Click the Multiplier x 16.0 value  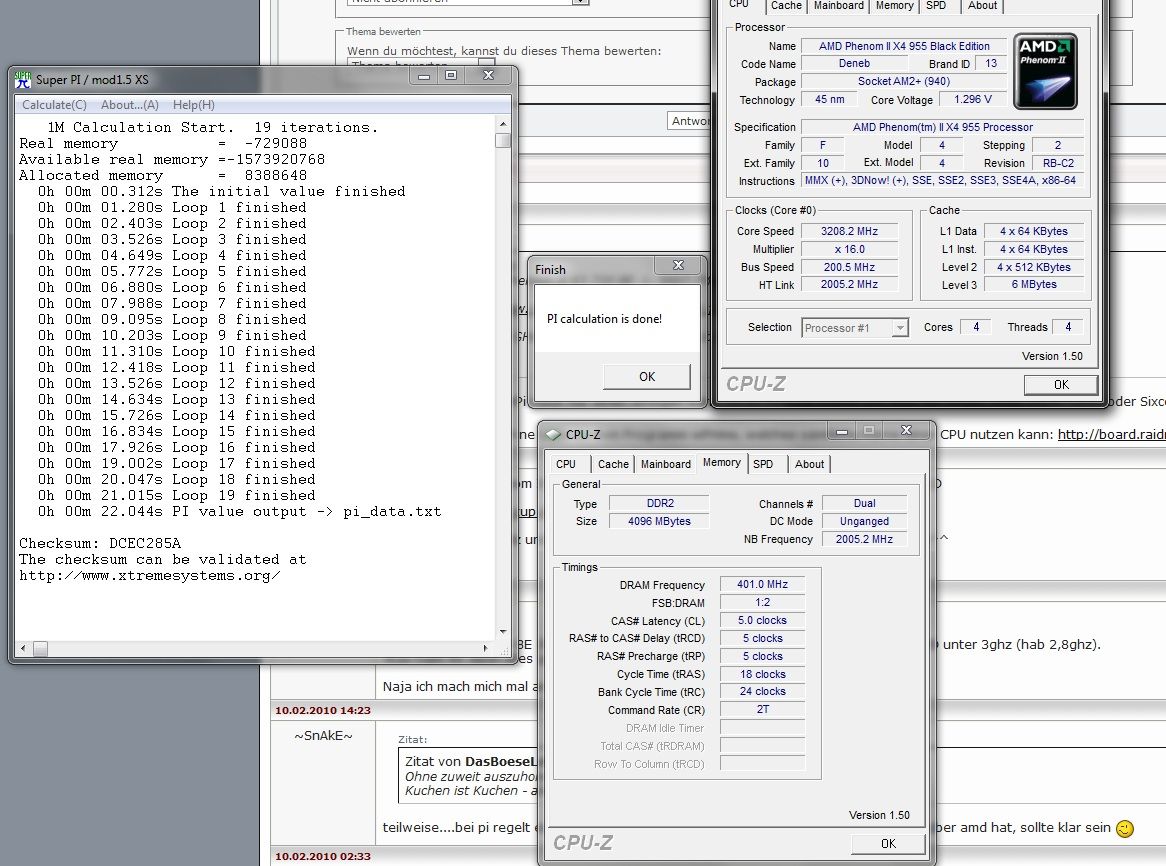tap(849, 249)
